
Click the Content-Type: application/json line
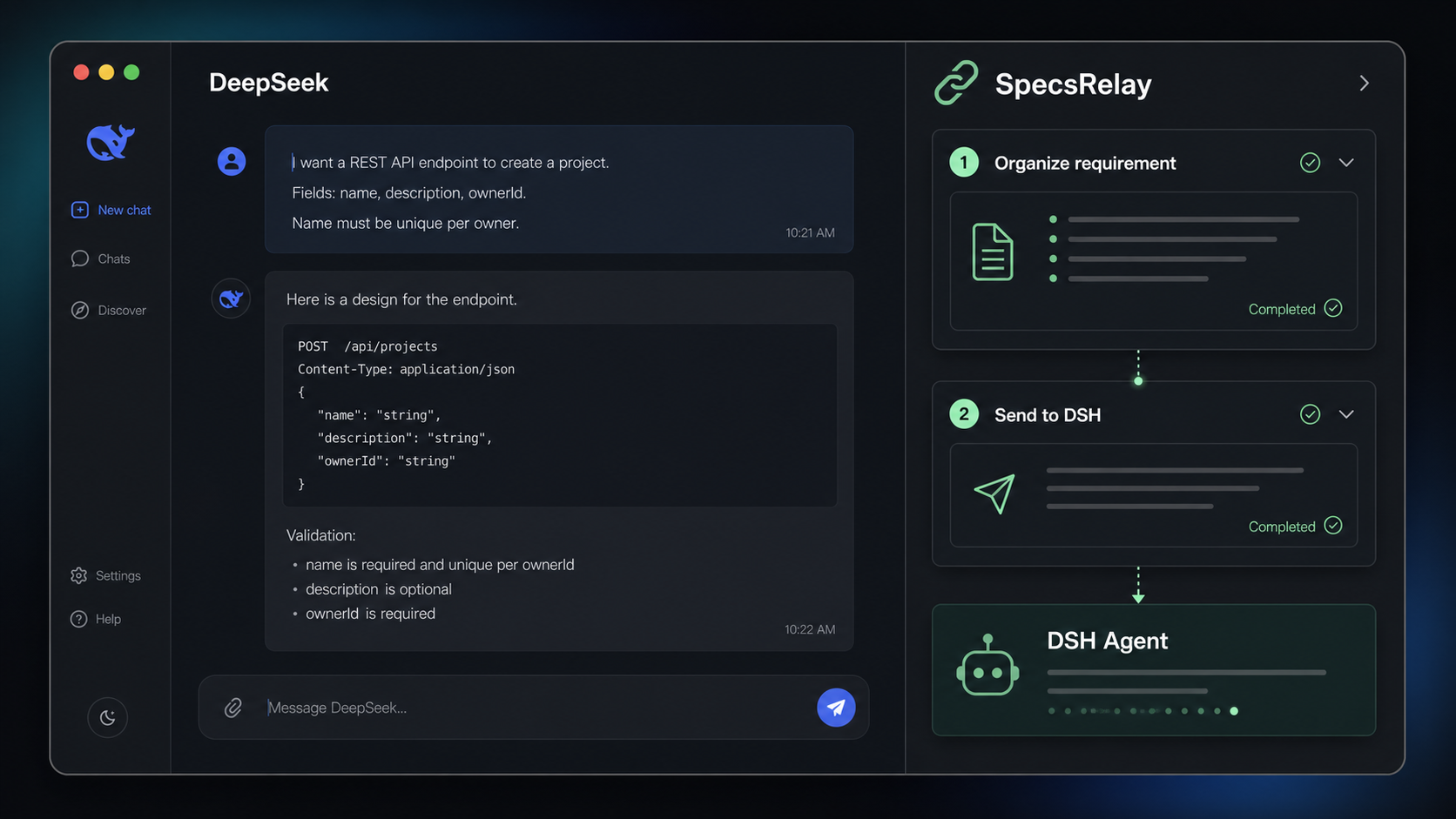(406, 369)
